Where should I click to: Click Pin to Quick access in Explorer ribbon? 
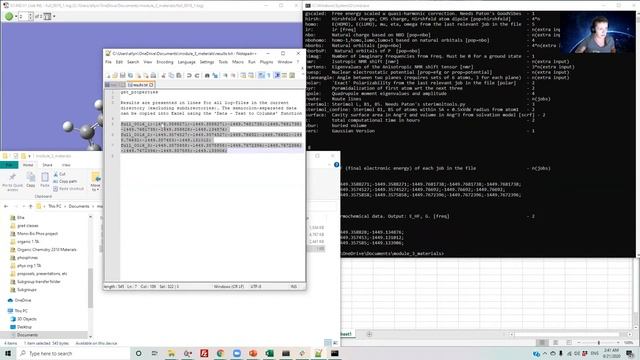12,182
